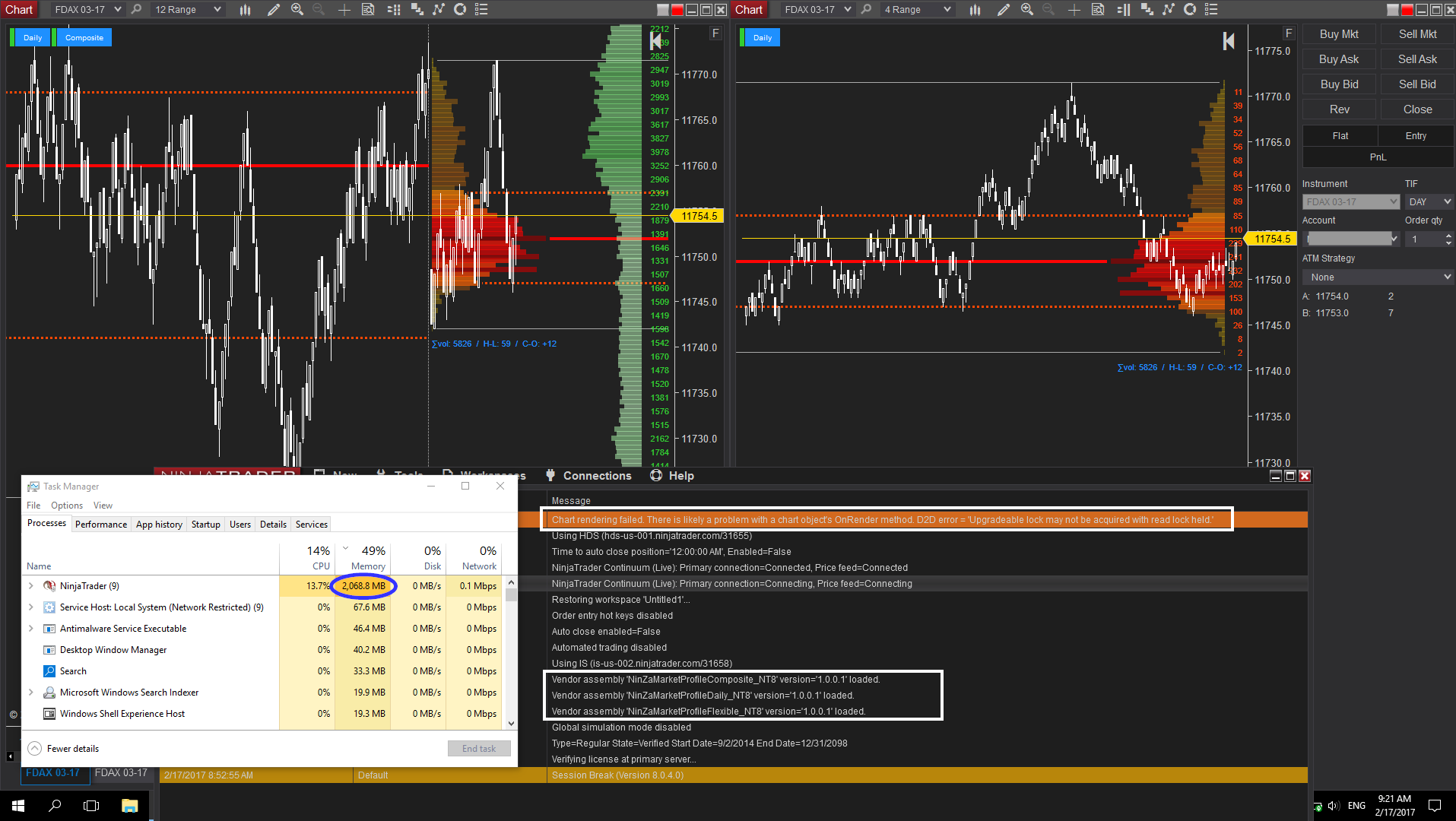
Task: Expand Antimalware Service Executable process
Action: tap(31, 629)
